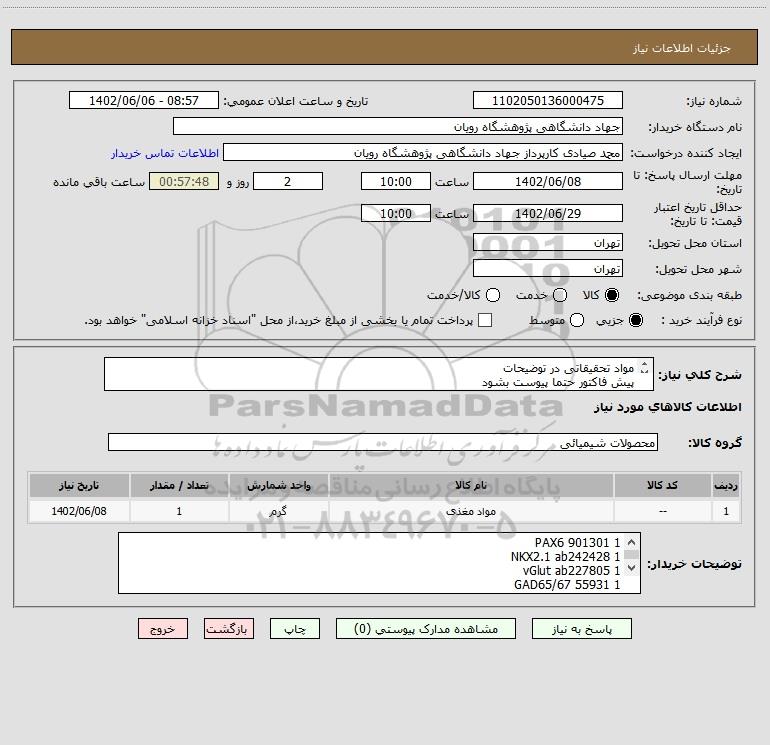
Task: Click مشاهده مدارک پیوستی (0) button
Action: pos(426,629)
